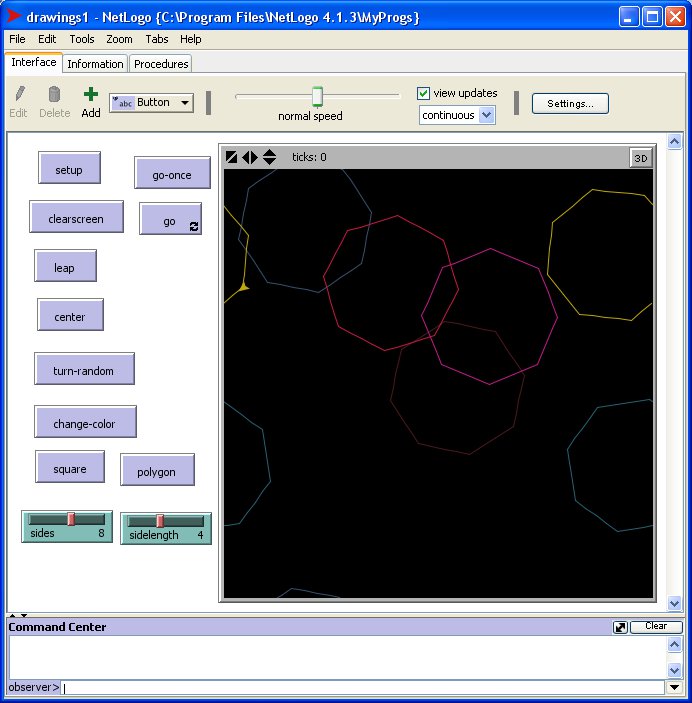The width and height of the screenshot is (692, 703).
Task: Click the small down triangle above Command Center
Action: 24,615
